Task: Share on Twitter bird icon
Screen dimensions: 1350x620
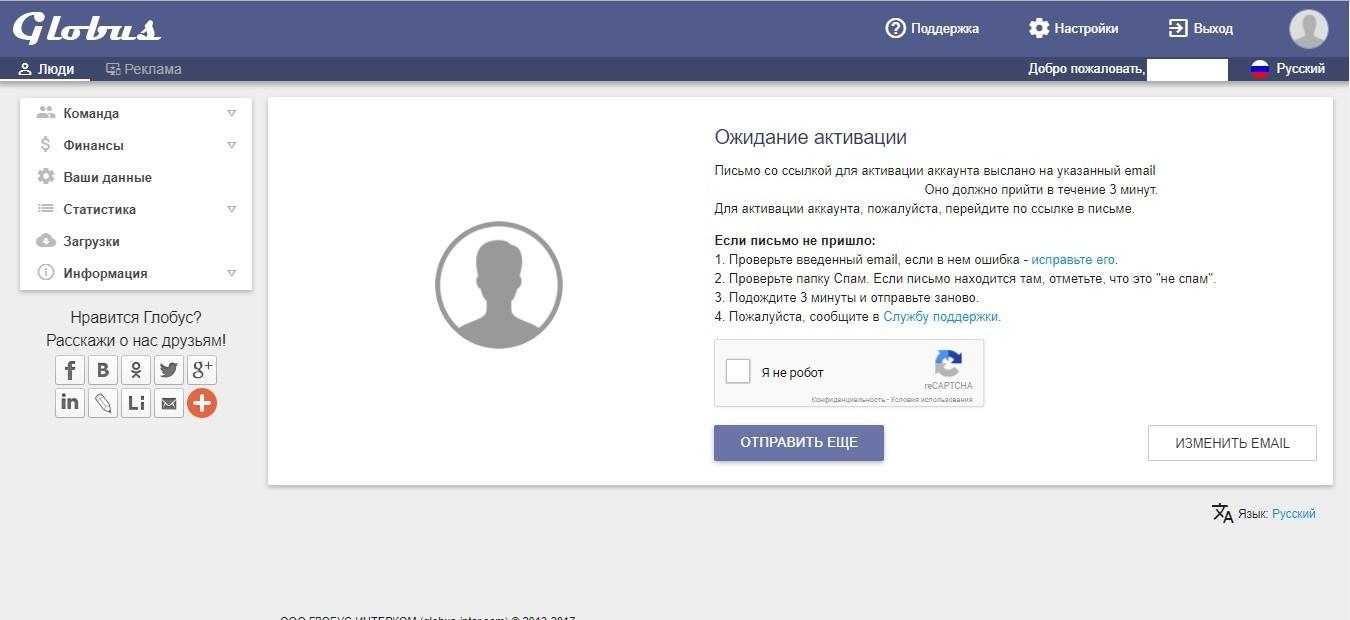Action: click(169, 371)
